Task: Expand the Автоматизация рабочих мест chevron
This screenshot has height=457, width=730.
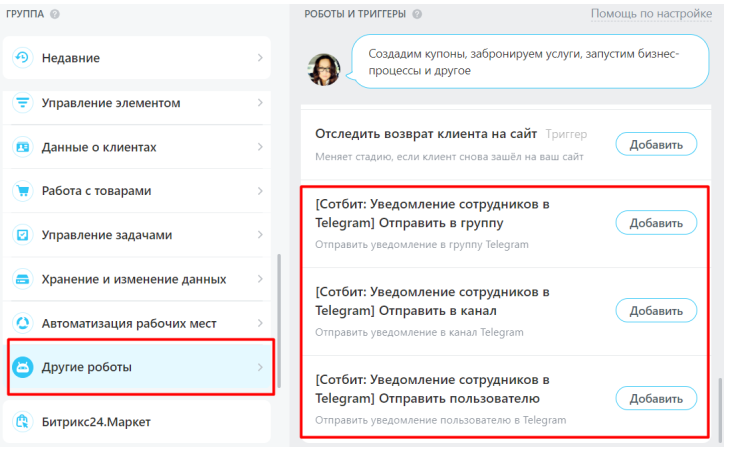Action: 260,323
